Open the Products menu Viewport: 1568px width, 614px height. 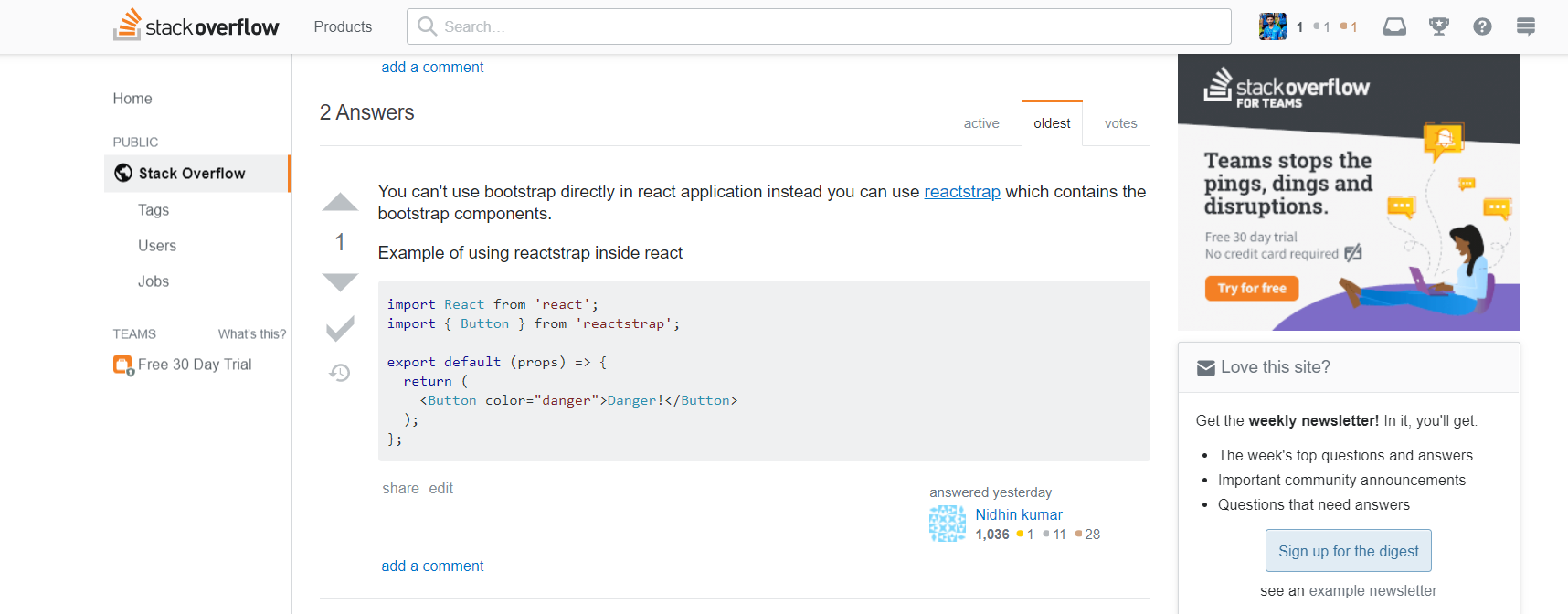[x=343, y=26]
